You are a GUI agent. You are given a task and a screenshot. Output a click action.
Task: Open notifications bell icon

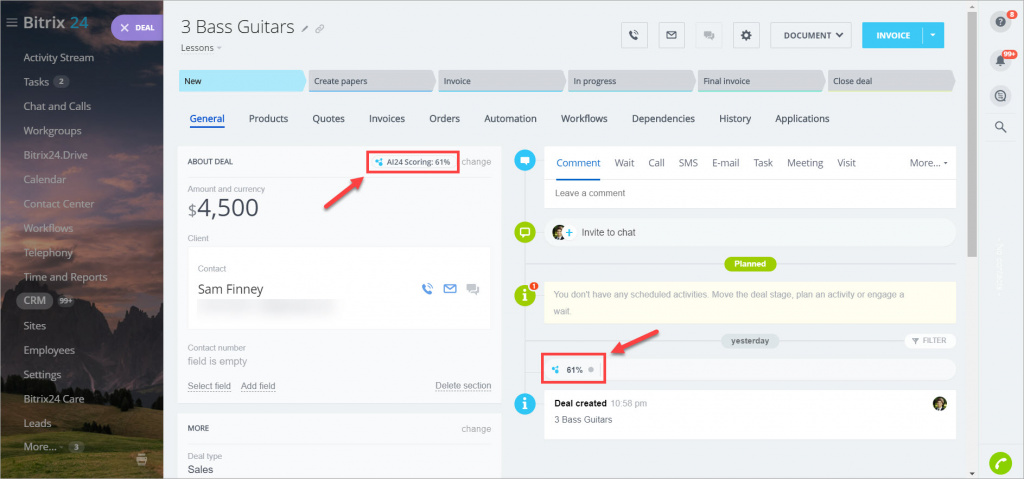1000,60
